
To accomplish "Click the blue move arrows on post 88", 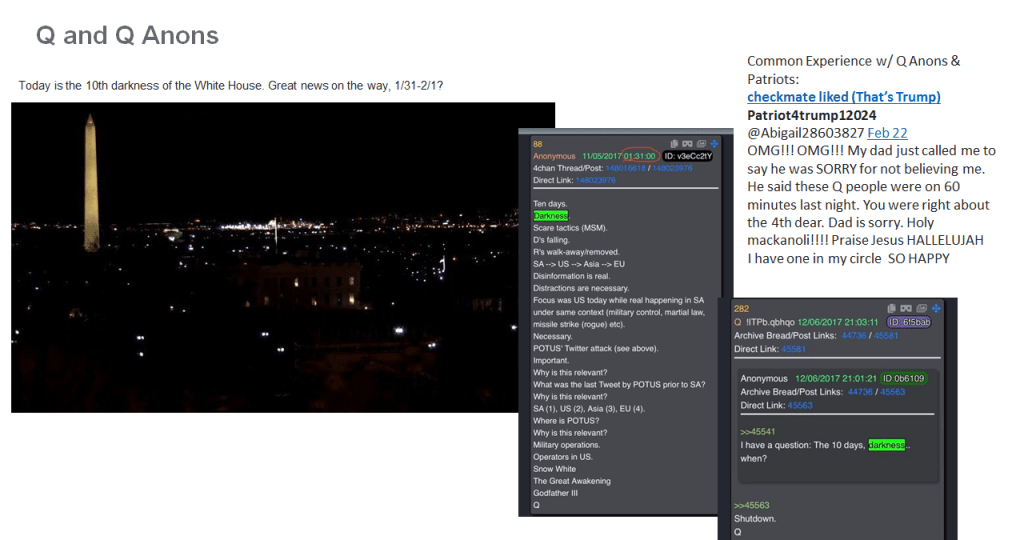I will tap(712, 144).
